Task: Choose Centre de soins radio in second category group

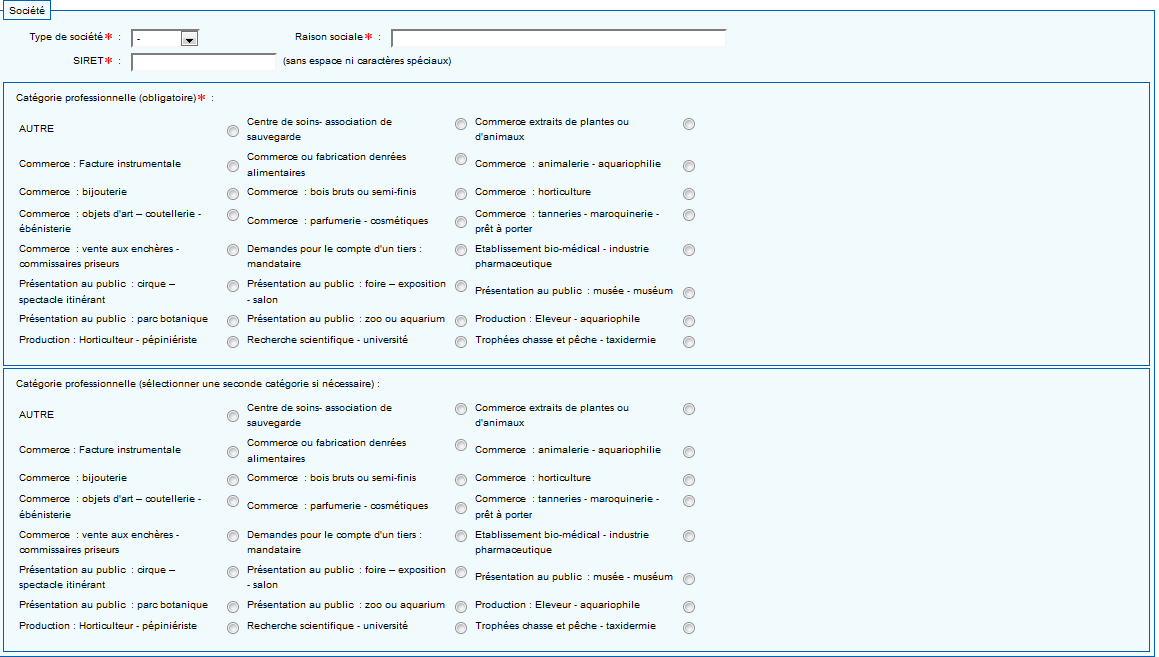Action: (x=460, y=409)
